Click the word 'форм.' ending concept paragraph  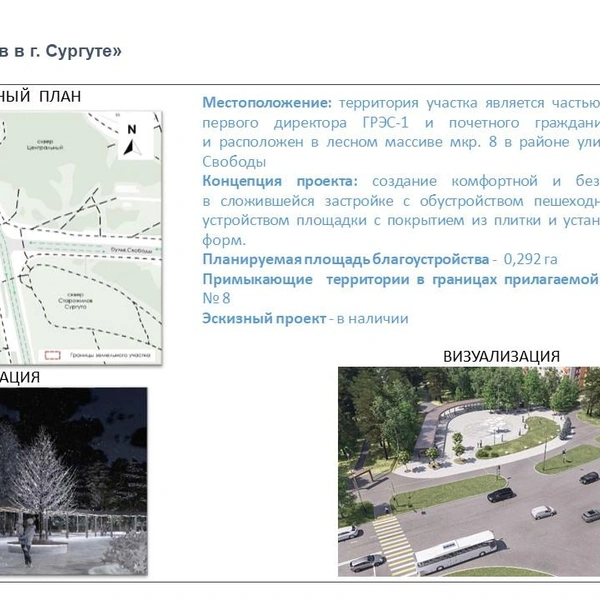pyautogui.click(x=224, y=240)
